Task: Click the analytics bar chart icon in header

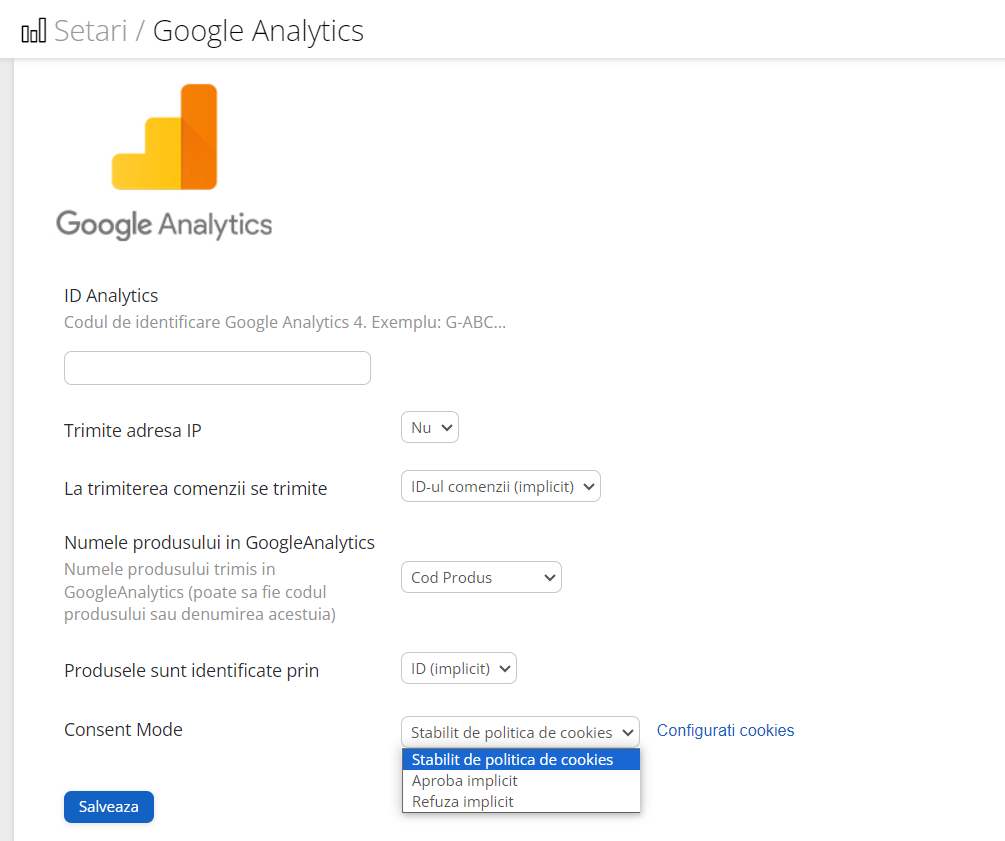Action: (x=34, y=31)
